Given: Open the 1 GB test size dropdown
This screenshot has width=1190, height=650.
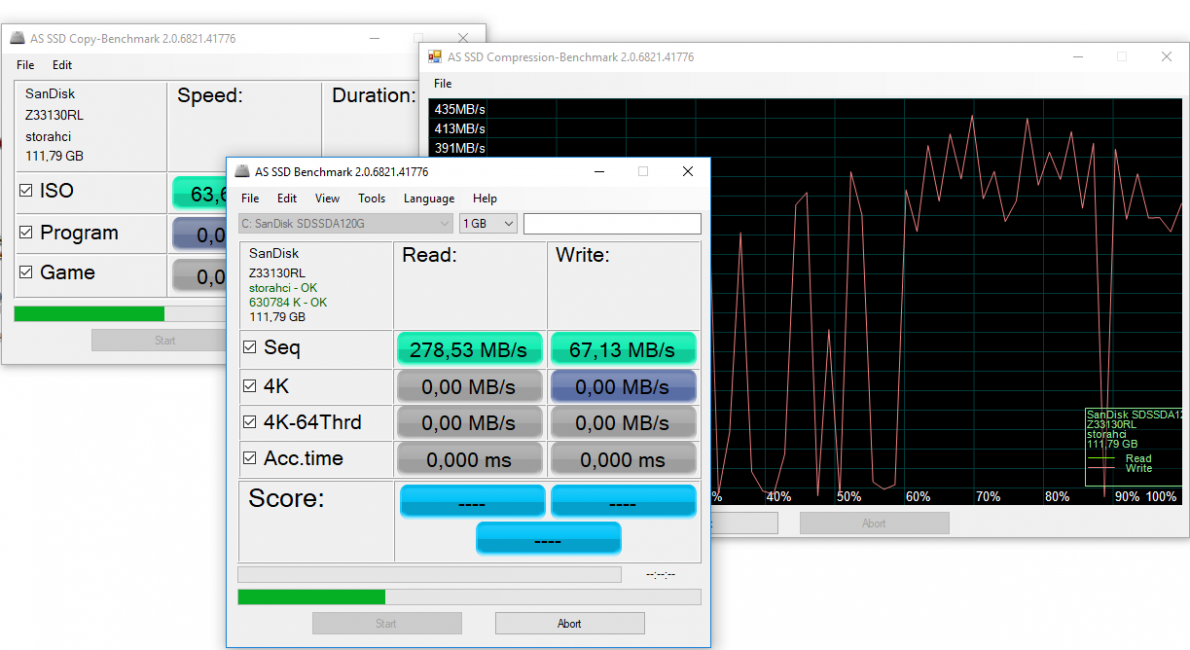Looking at the screenshot, I should click(x=488, y=223).
